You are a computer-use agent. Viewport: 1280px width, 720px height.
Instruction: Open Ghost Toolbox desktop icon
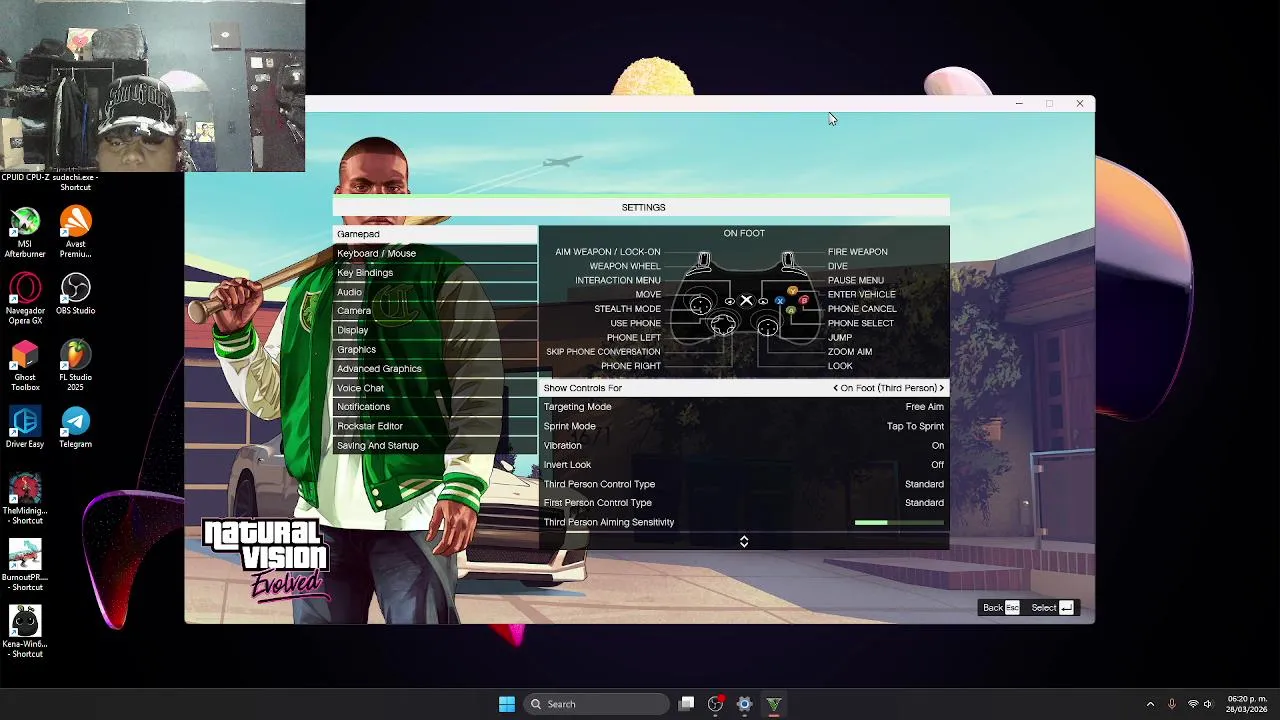(x=25, y=366)
